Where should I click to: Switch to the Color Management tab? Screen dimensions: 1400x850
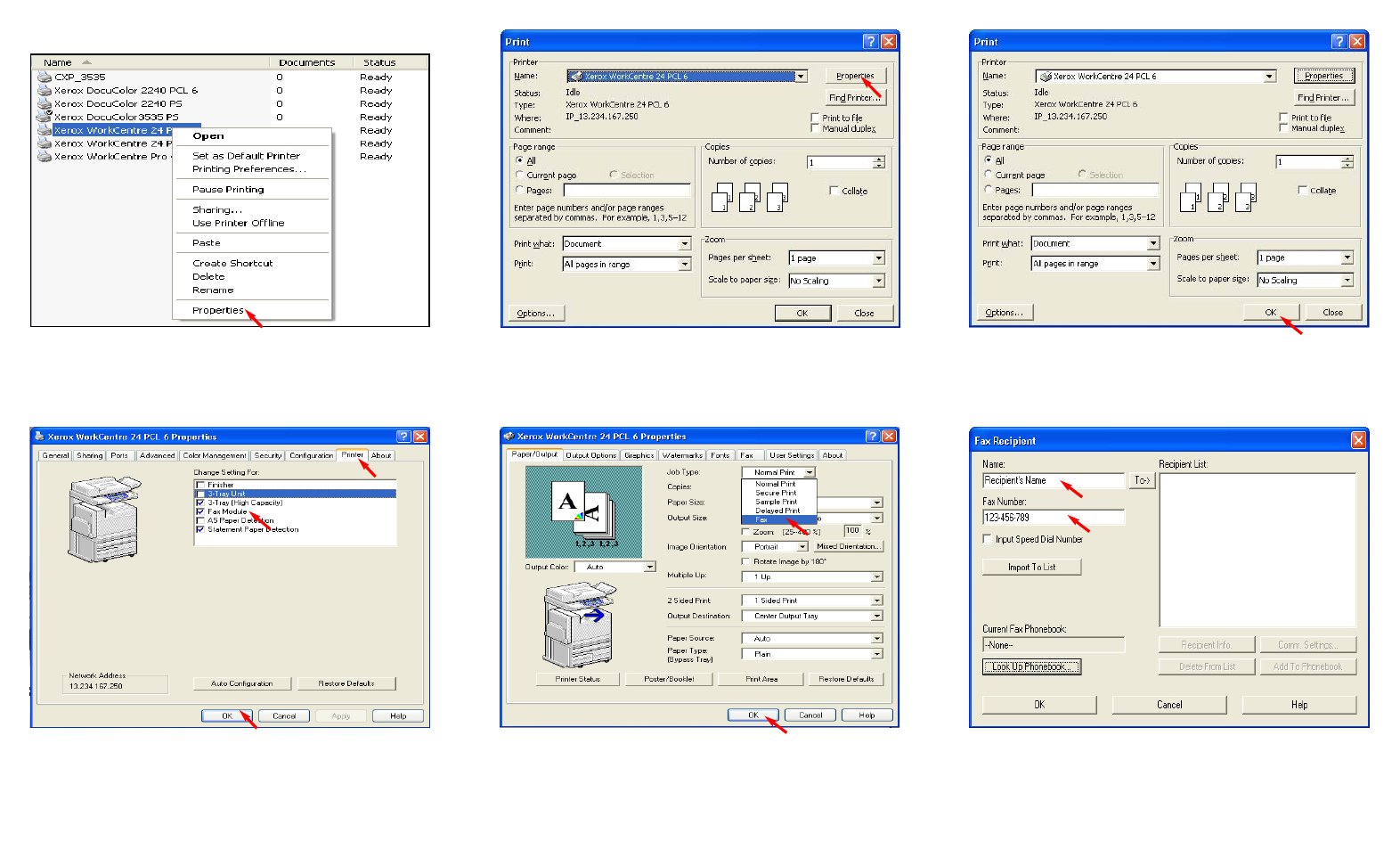click(x=215, y=455)
